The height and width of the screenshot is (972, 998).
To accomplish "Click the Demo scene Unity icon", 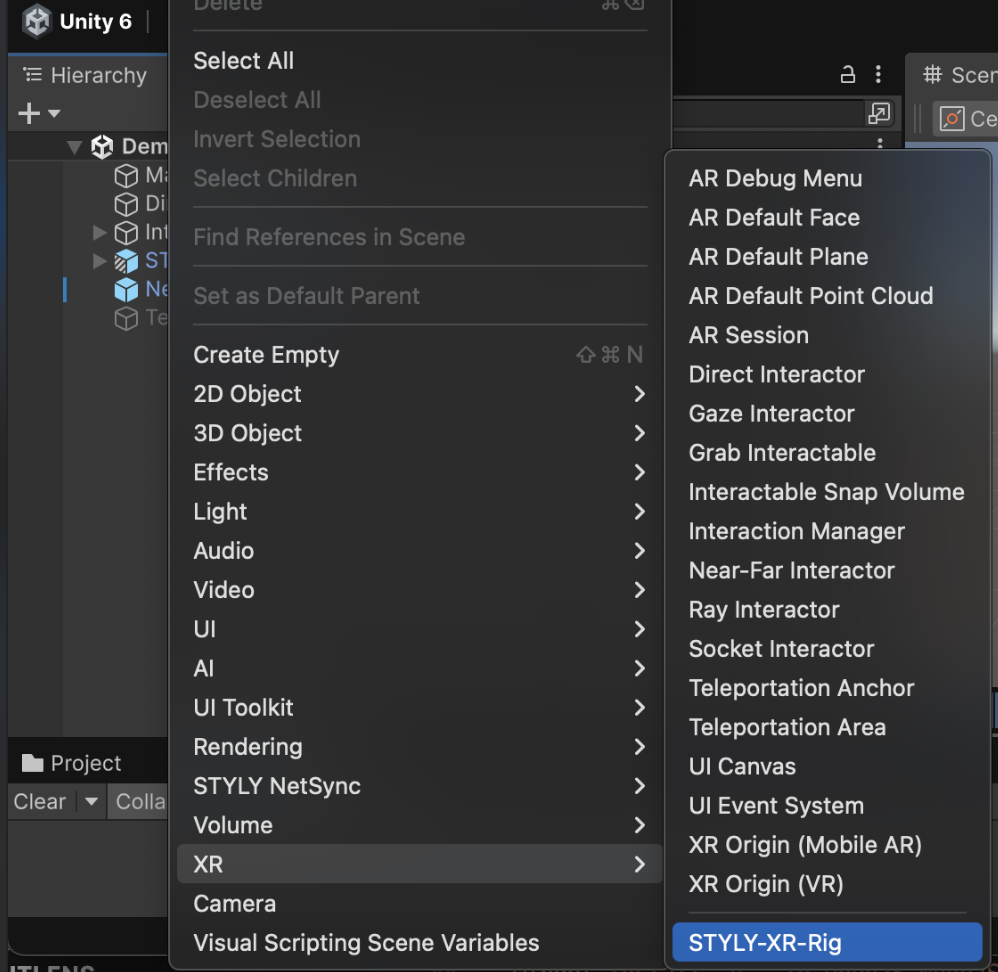I will [102, 147].
